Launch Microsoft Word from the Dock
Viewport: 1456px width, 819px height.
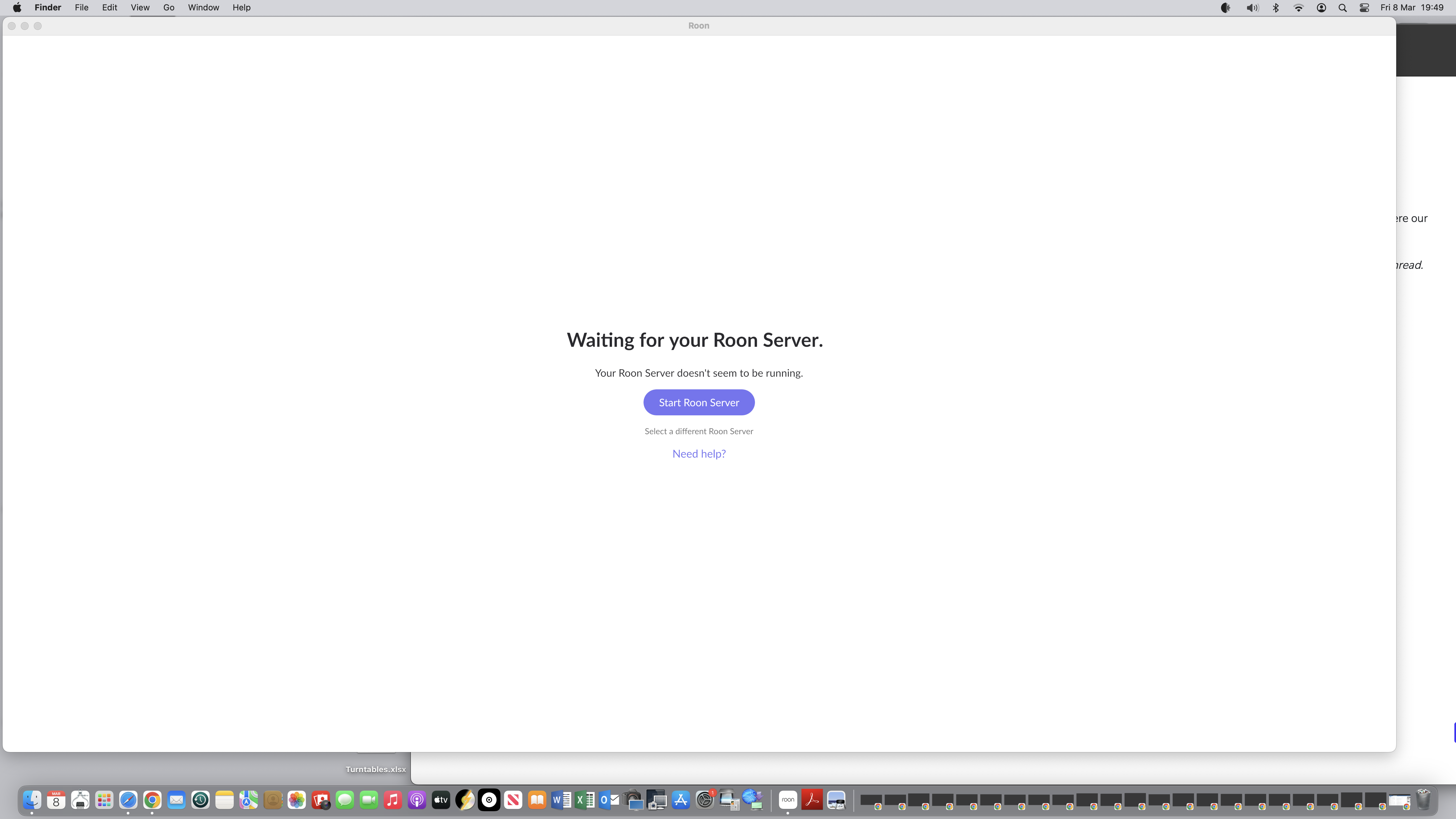coord(561,800)
